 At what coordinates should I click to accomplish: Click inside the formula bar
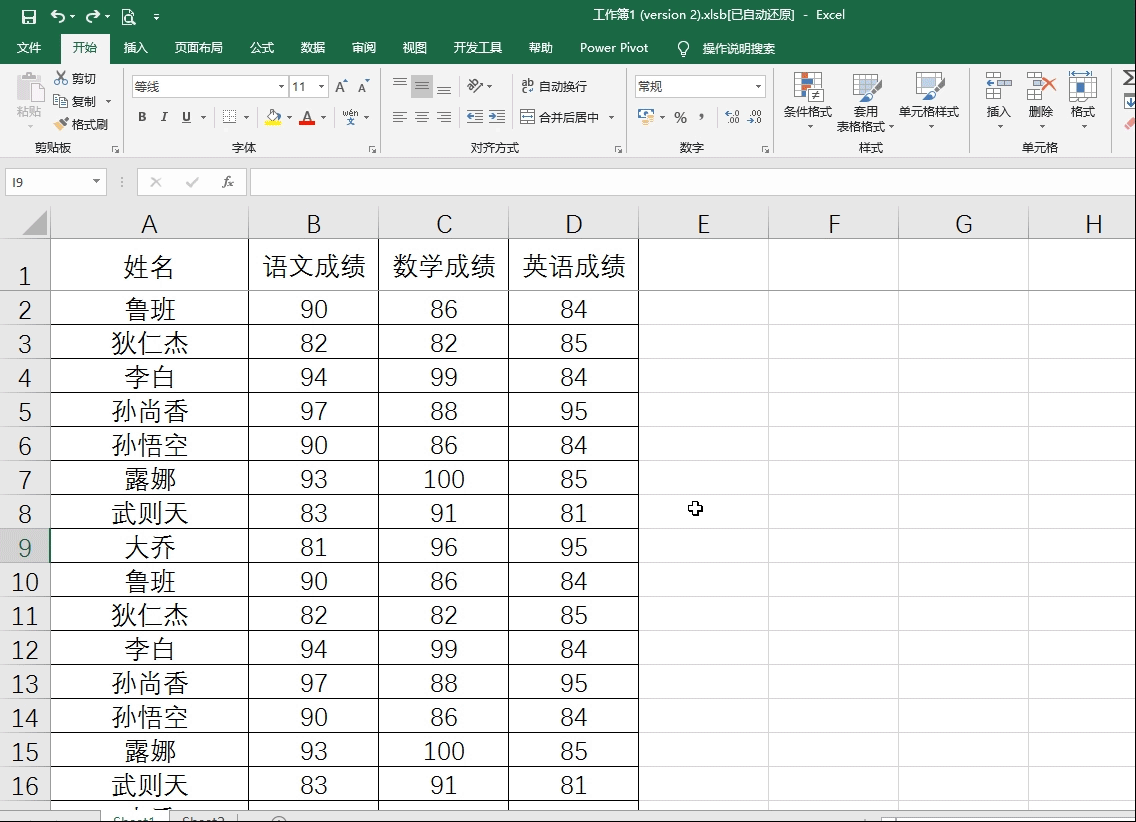[x=692, y=182]
